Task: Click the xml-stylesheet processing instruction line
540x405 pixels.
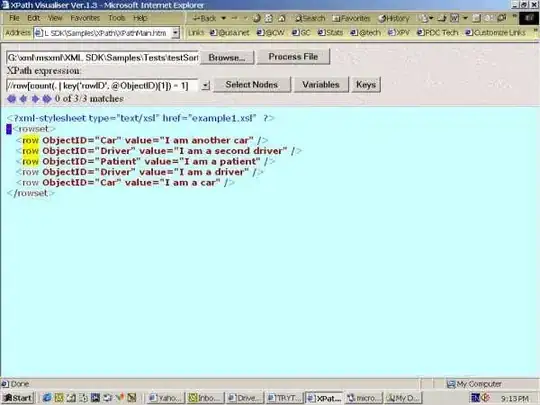Action: (x=141, y=118)
